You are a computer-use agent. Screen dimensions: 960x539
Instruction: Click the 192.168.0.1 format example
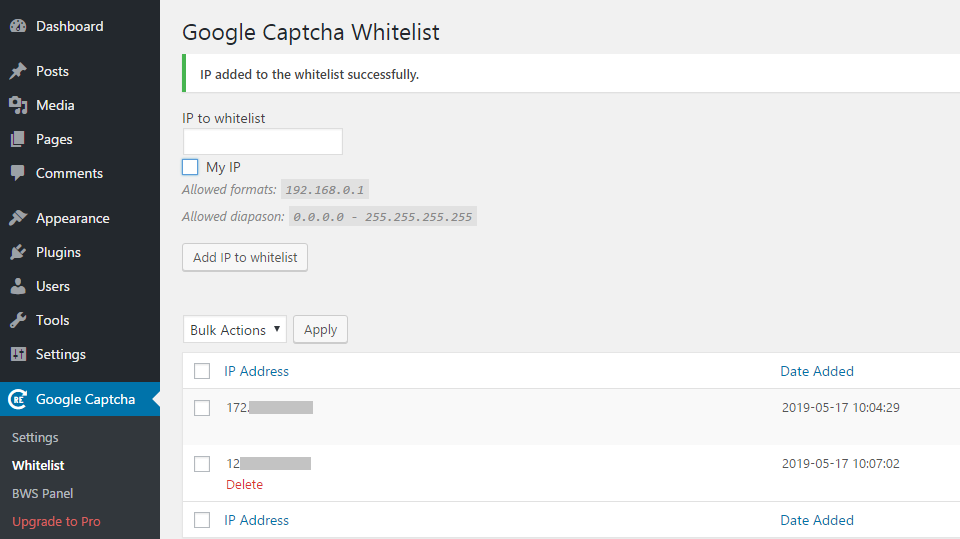coord(324,190)
